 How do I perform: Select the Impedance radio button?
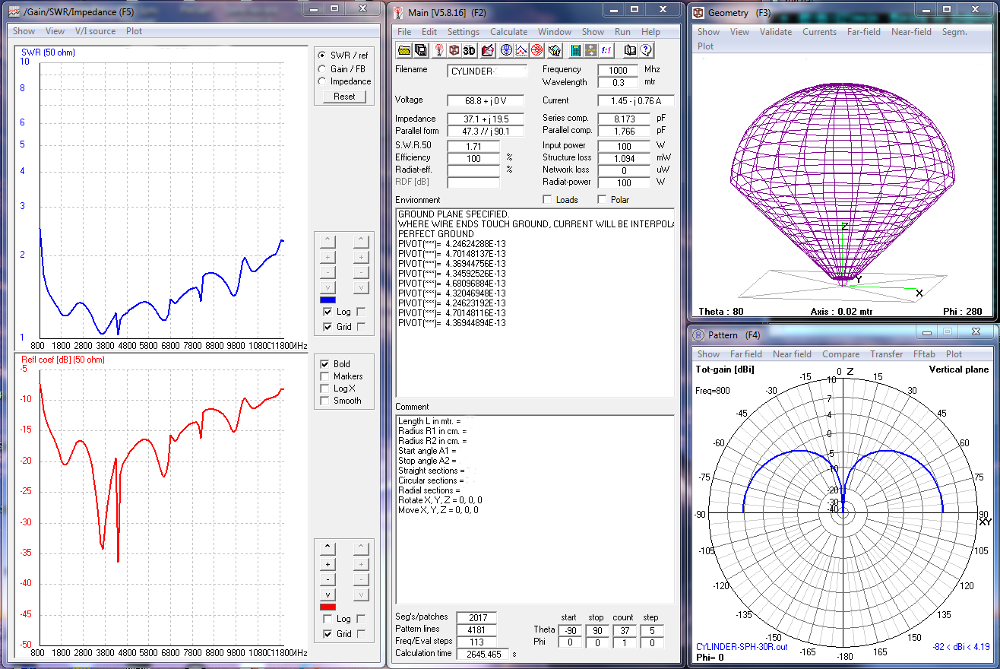[x=321, y=81]
